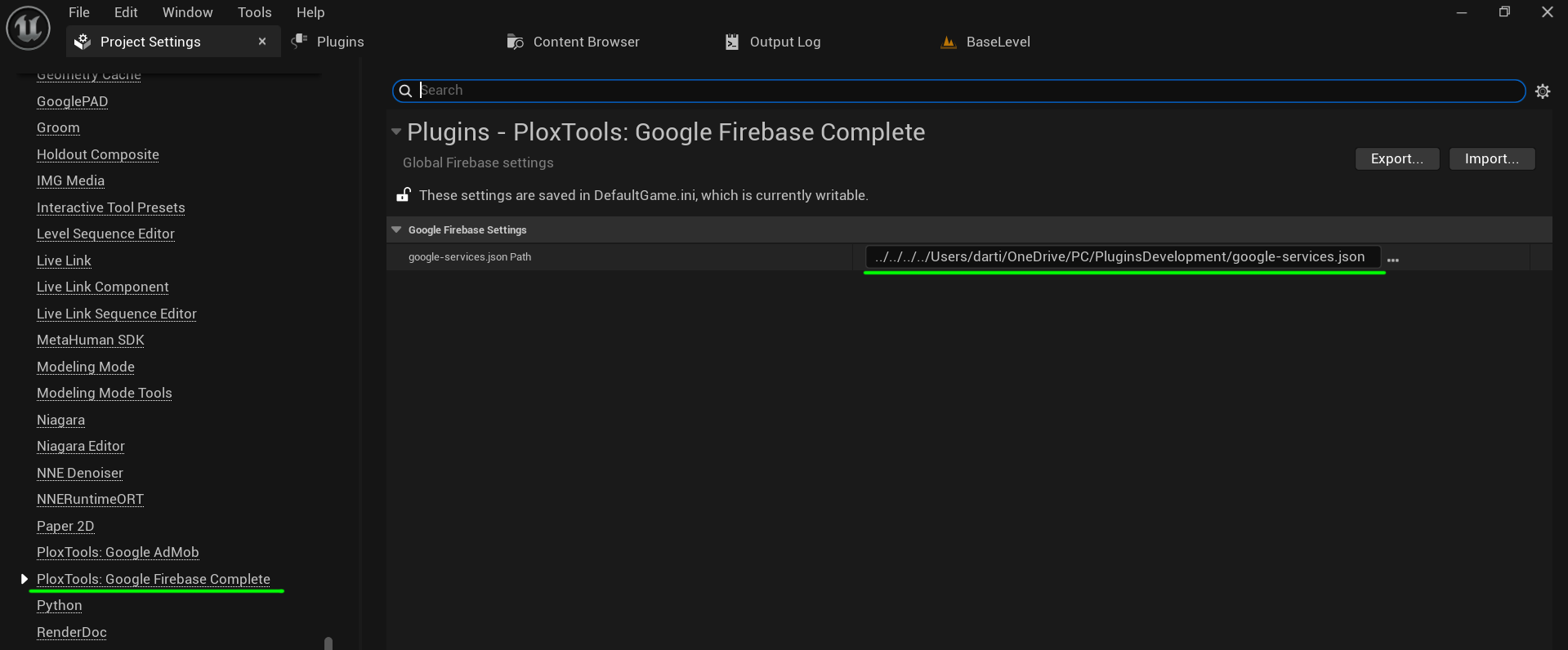Click the Content Browser folder icon
Screen dimensions: 1568x650
coord(515,42)
